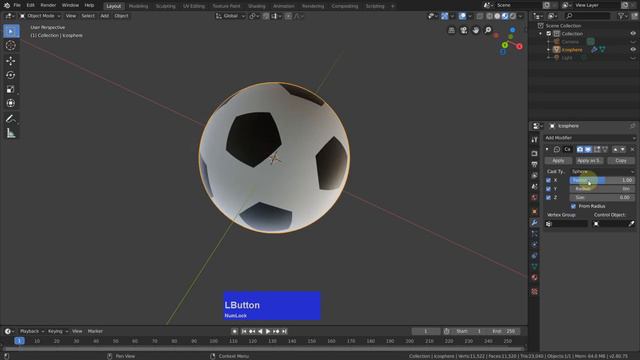Click eyedropper for Control Object

[631, 224]
